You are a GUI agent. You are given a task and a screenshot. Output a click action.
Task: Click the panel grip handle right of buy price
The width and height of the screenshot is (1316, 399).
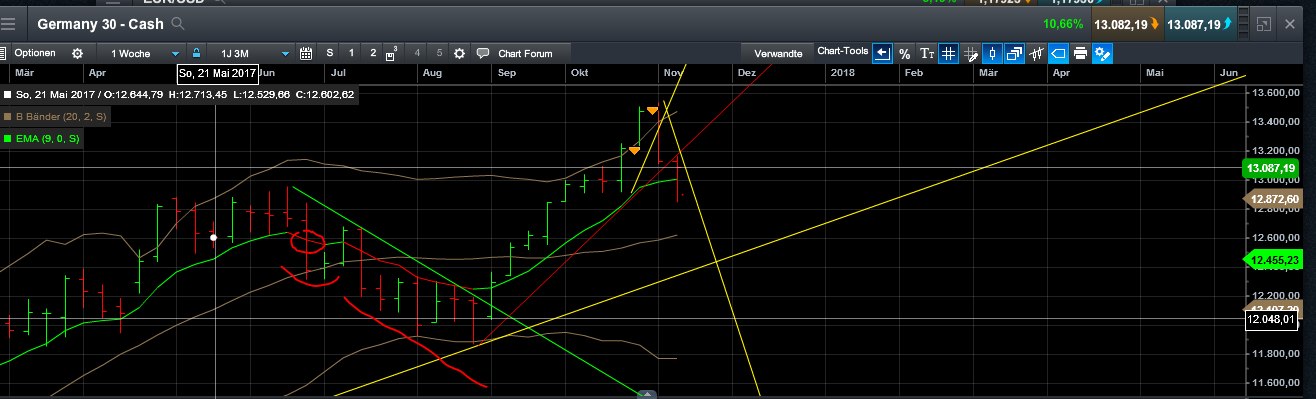1243,23
